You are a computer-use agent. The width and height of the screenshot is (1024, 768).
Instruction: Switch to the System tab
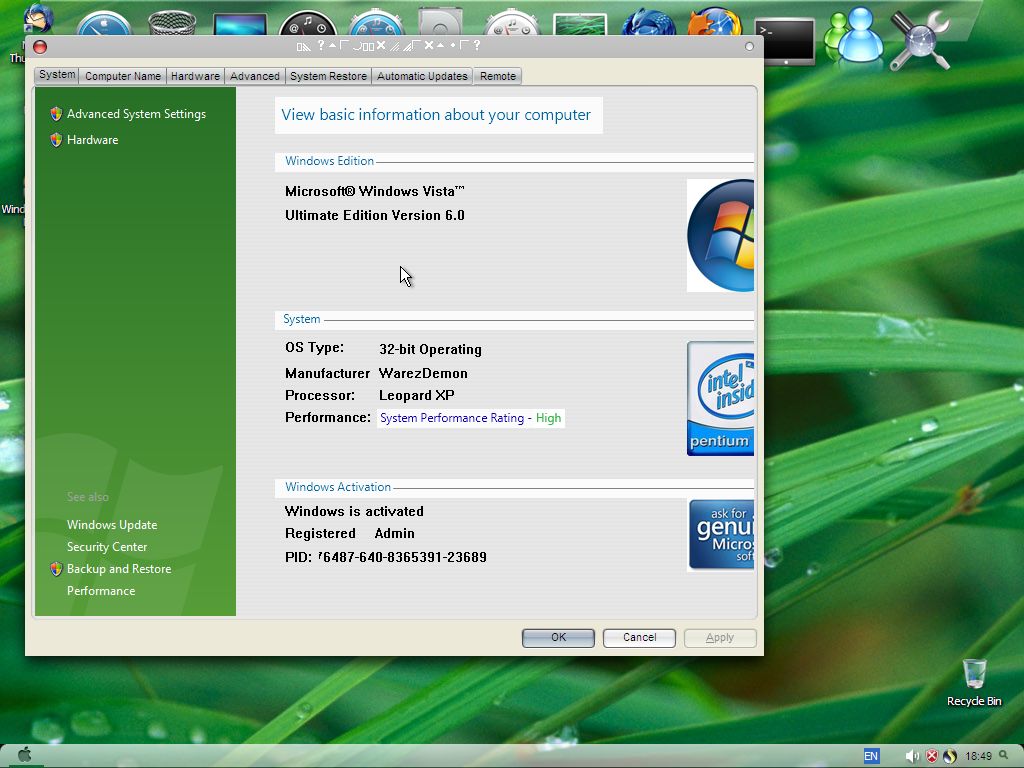point(57,75)
